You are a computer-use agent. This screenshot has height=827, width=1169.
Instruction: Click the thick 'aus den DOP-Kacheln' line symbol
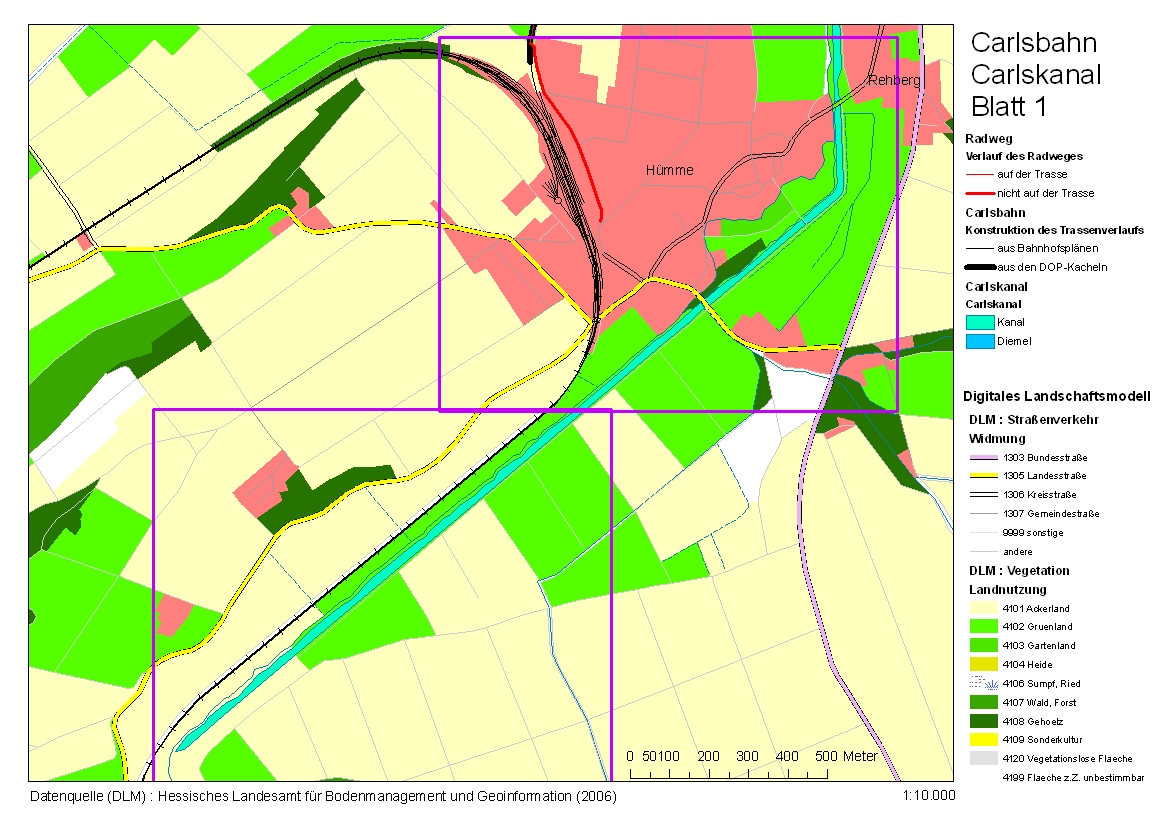(x=981, y=267)
